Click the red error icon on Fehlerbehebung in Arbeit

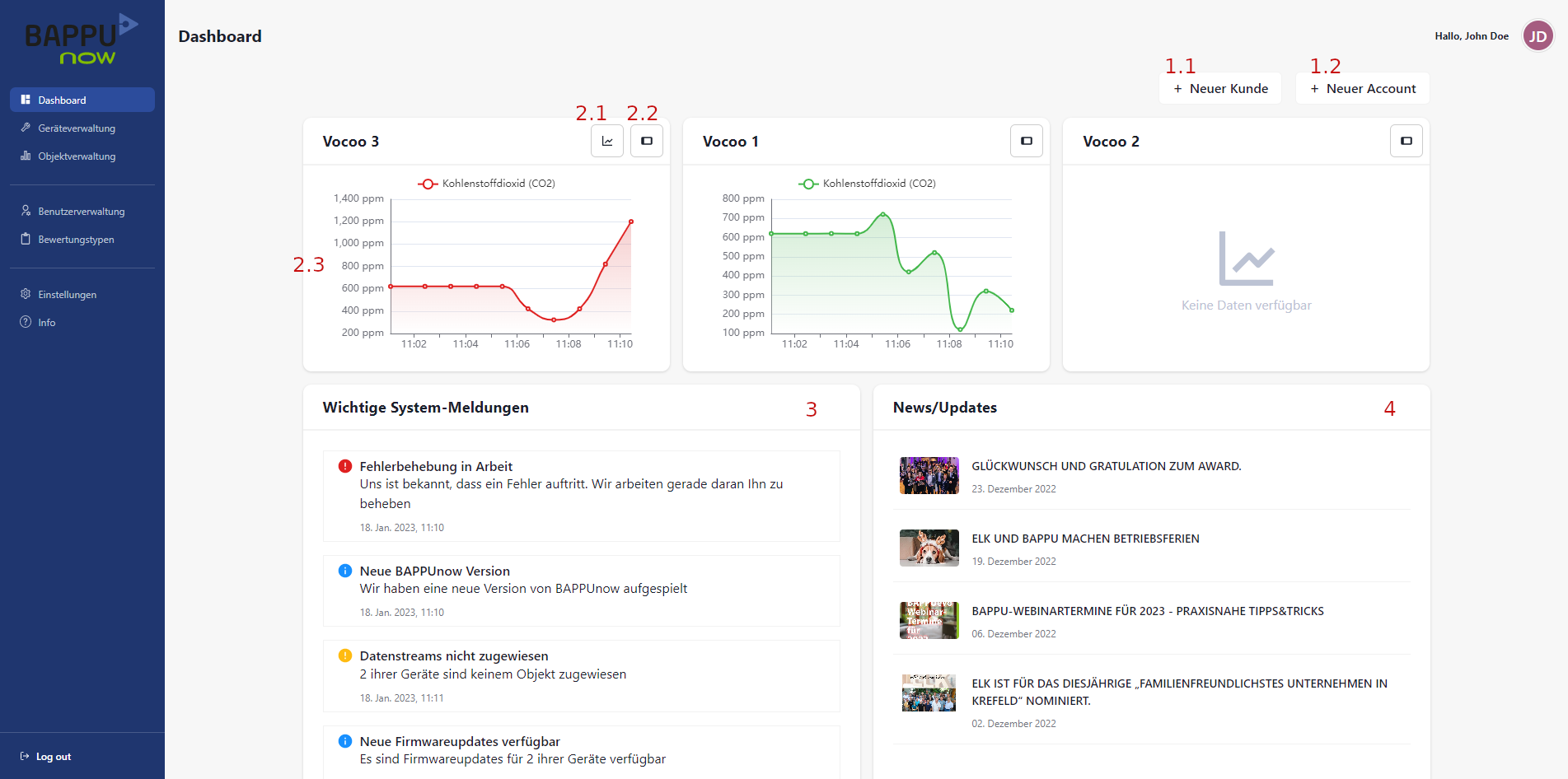345,466
